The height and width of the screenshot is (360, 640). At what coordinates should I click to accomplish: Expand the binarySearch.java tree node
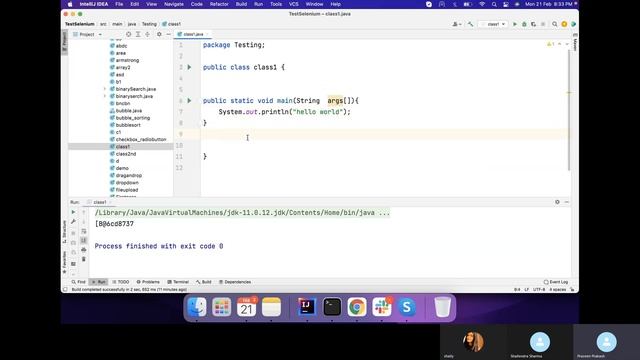click(105, 89)
